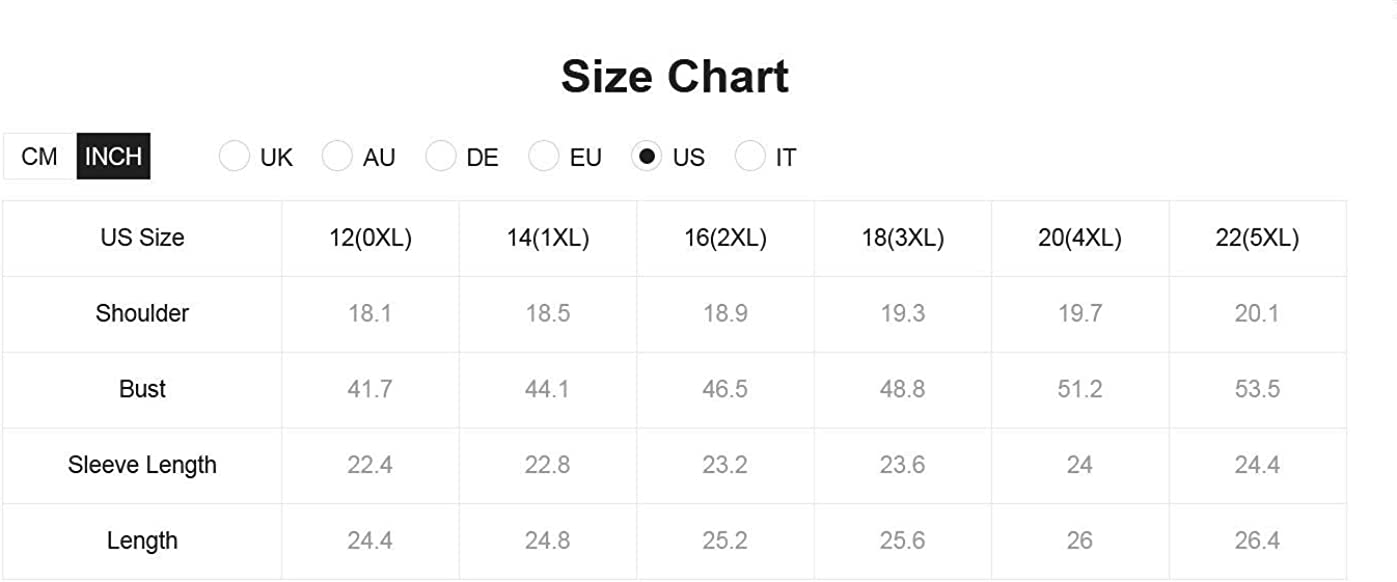Click the 12(0XL) size column header
The width and height of the screenshot is (1397, 582).
click(370, 238)
